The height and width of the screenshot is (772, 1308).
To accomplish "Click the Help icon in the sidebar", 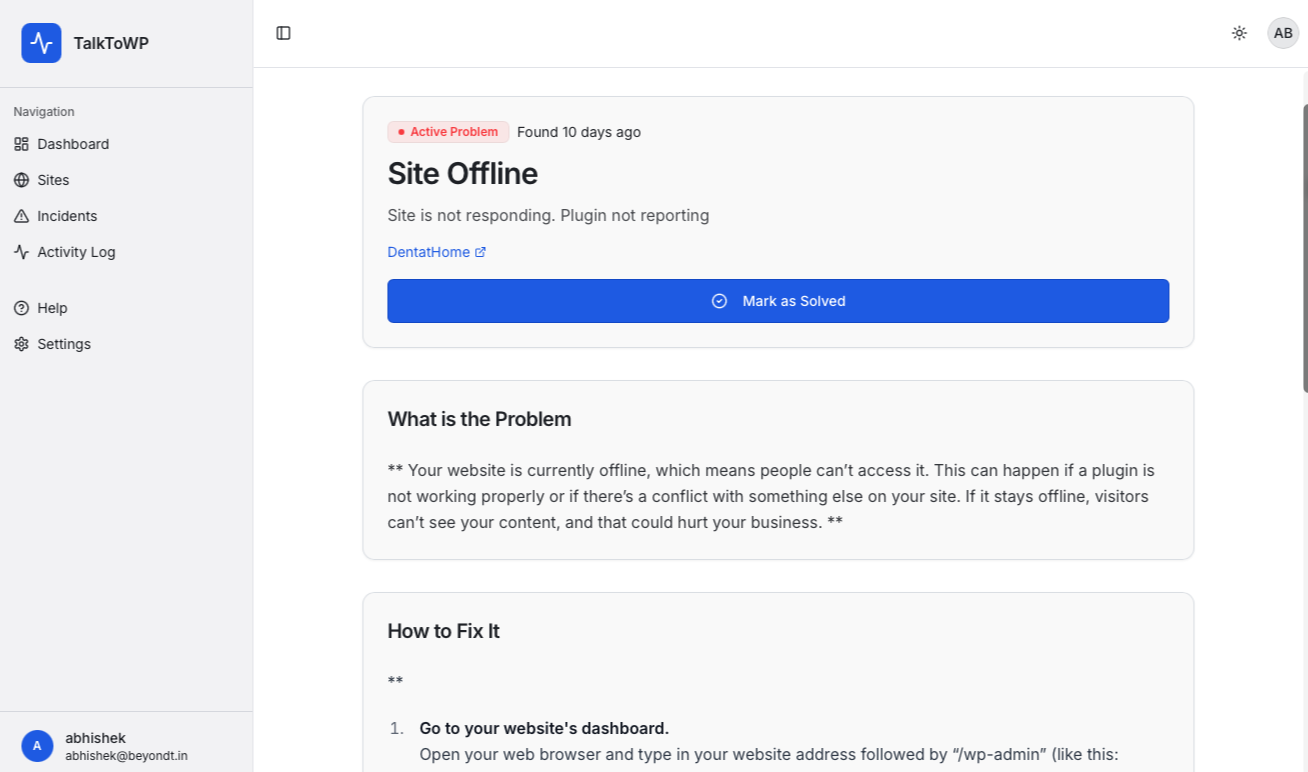I will (x=21, y=308).
